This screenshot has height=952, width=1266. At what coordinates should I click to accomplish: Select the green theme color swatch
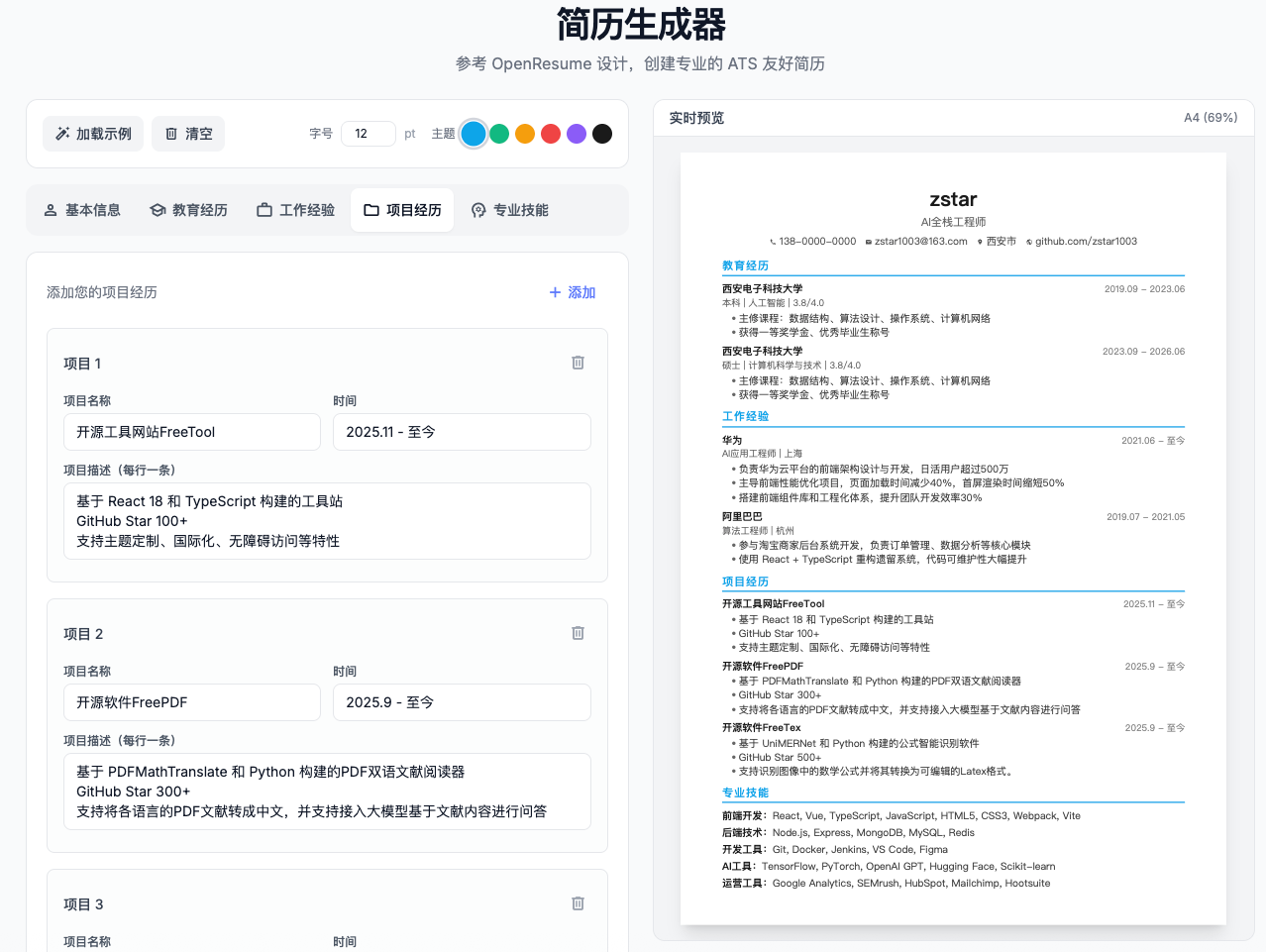tap(499, 134)
